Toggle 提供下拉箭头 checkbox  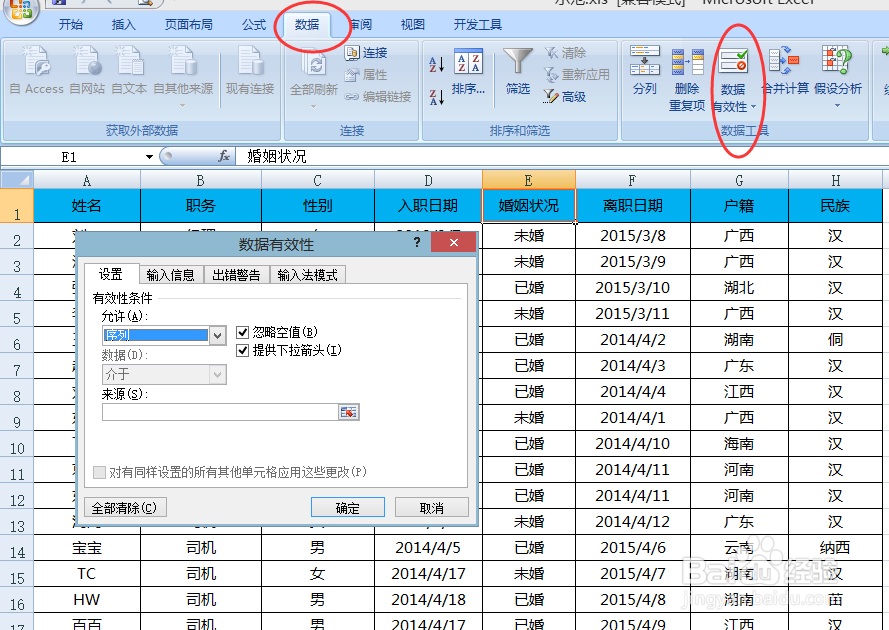tap(243, 350)
